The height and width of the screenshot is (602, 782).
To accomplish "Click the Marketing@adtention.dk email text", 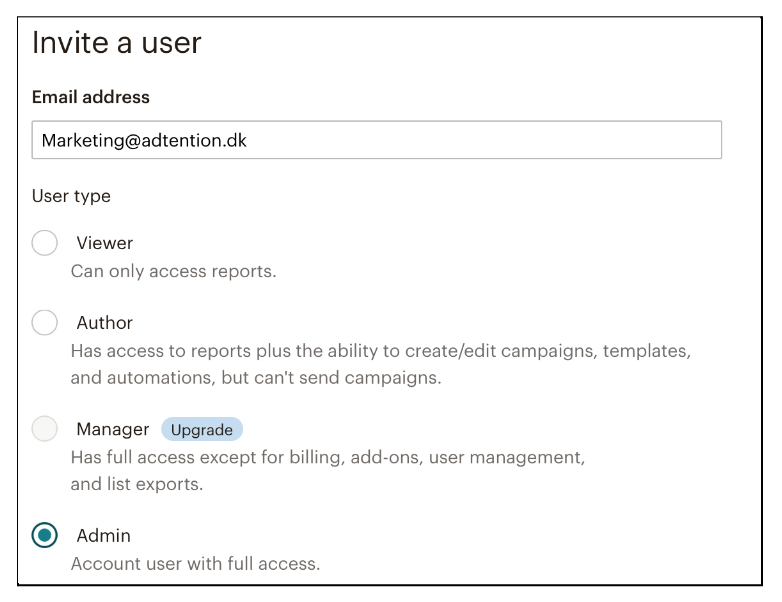I will coord(144,141).
